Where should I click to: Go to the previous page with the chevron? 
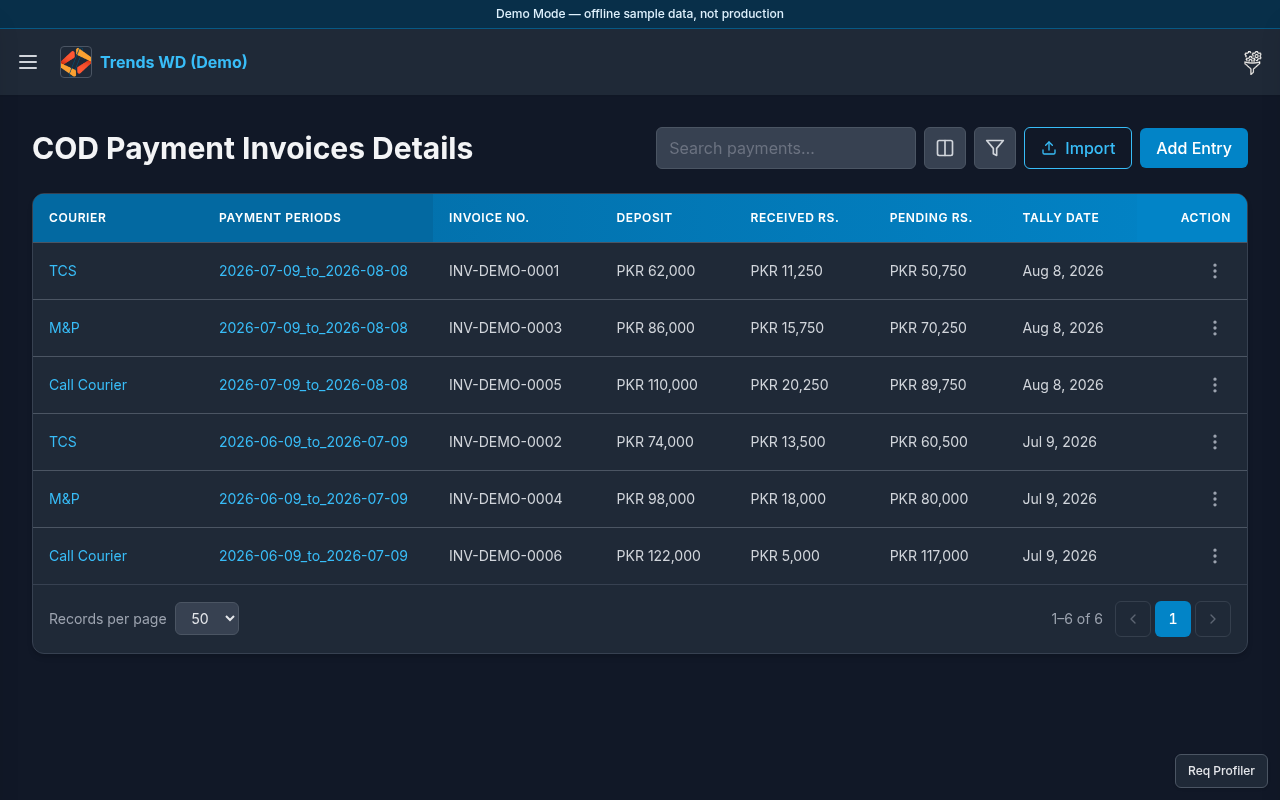click(1133, 619)
